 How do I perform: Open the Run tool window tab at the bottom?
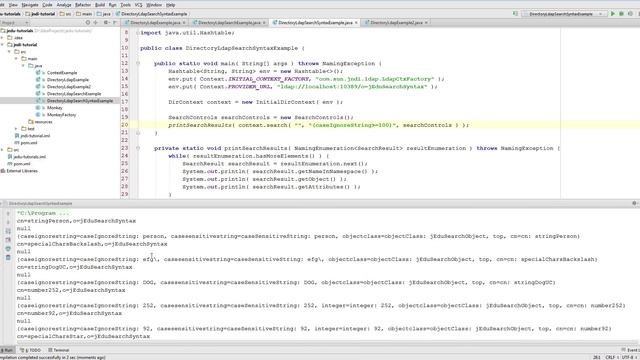[7, 350]
